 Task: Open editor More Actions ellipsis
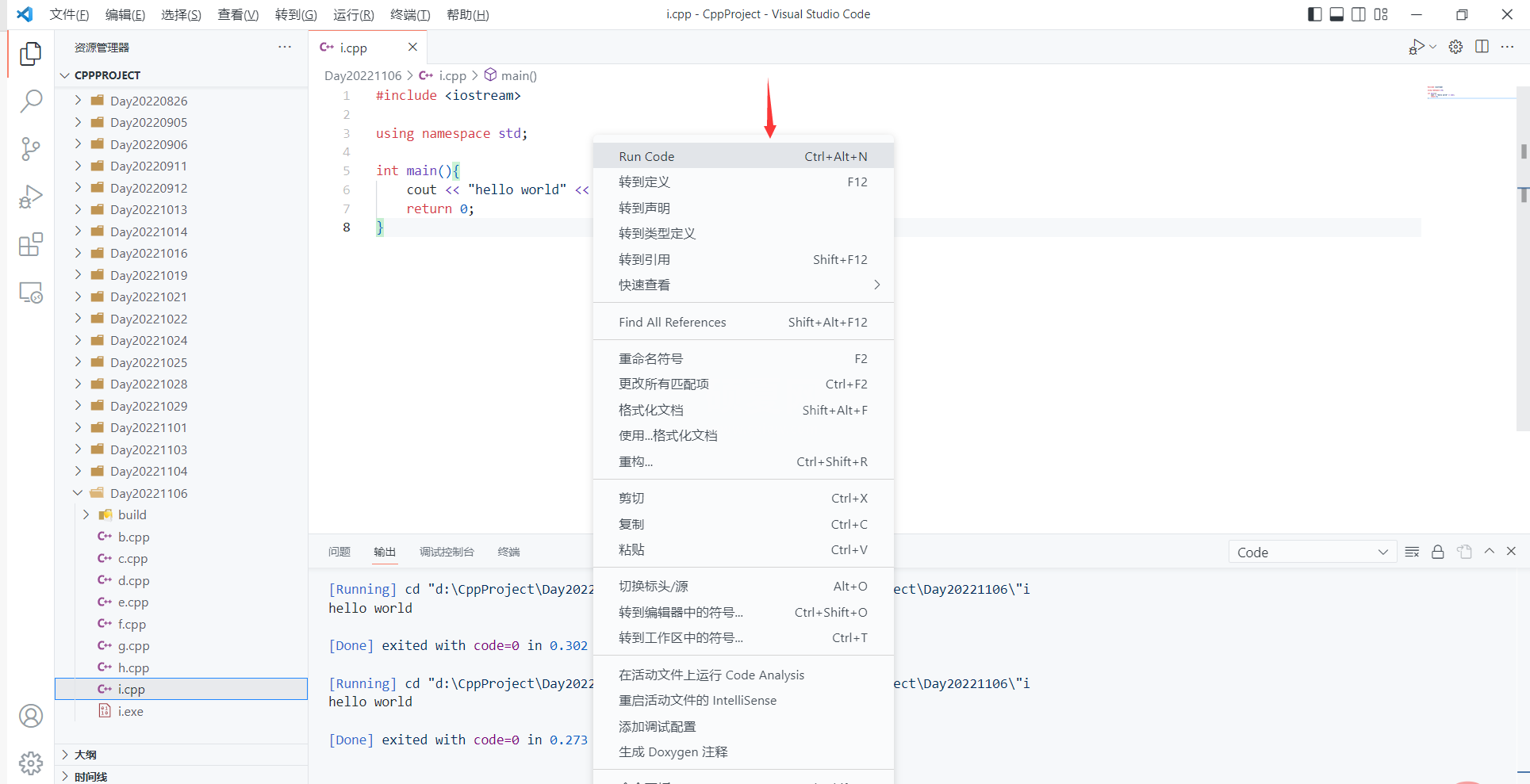(1508, 47)
